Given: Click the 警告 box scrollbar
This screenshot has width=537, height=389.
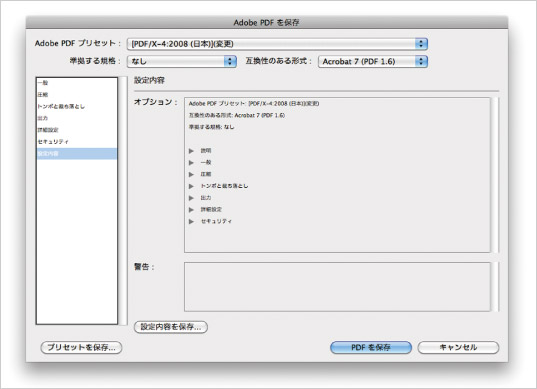Looking at the screenshot, I should (495, 287).
